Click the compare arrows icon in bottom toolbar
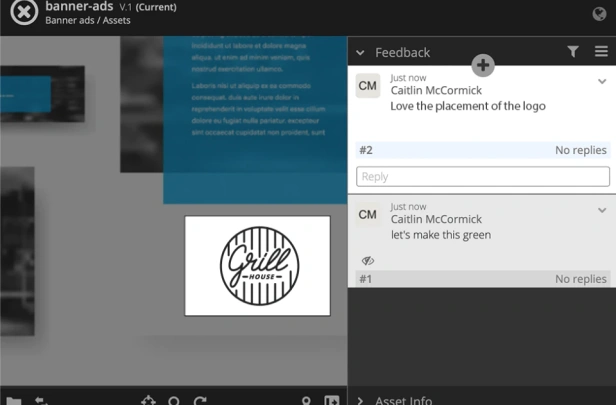Viewport: 616px width, 405px height. (41, 401)
